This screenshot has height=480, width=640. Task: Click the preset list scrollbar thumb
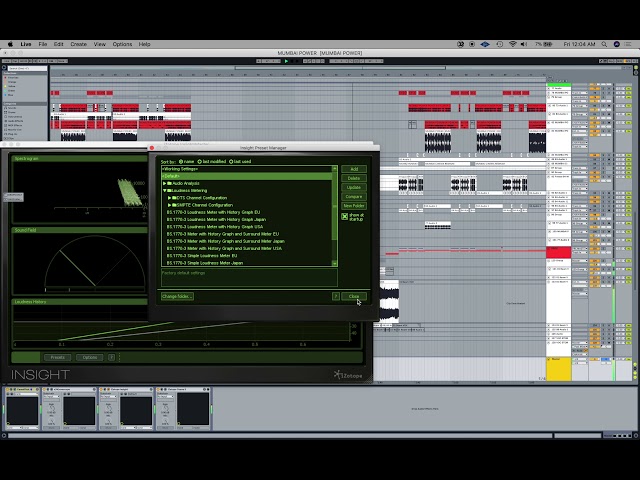click(335, 206)
